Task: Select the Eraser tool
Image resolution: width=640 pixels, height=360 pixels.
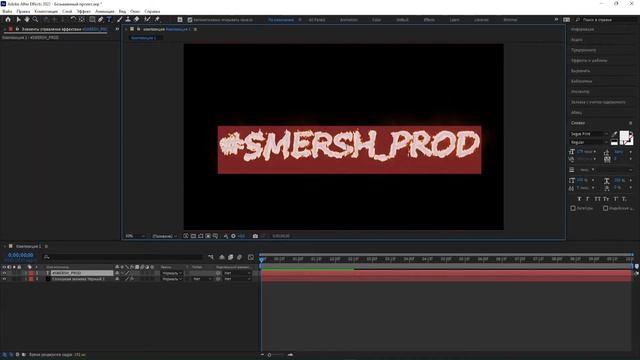Action: [137, 19]
